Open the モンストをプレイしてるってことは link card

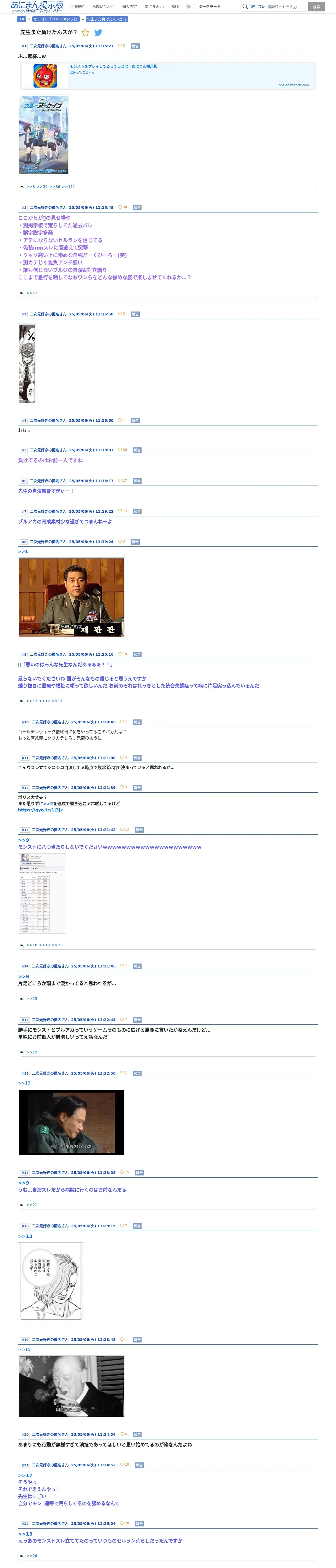tap(168, 76)
